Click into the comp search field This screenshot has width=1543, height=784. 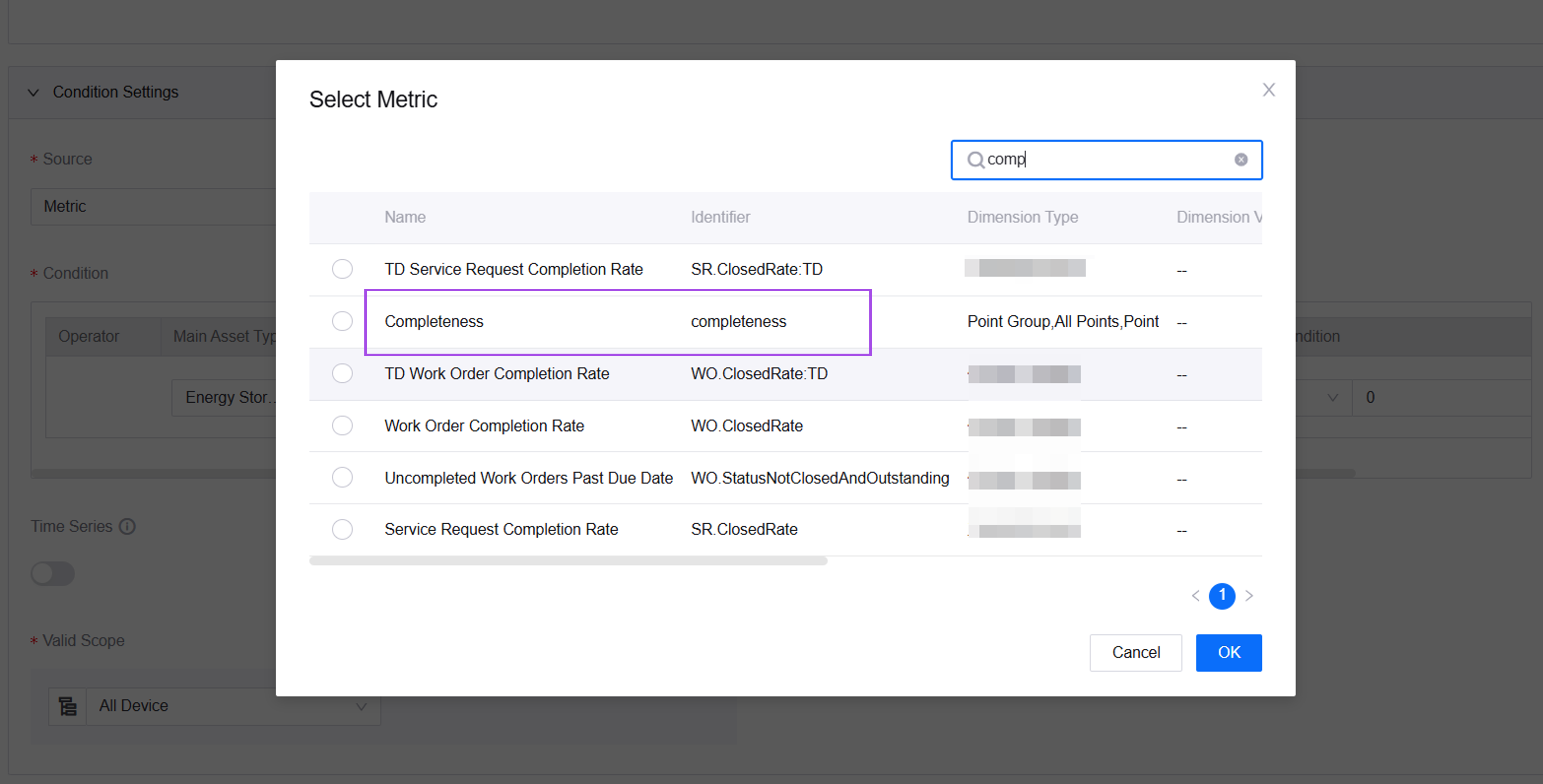click(x=1108, y=160)
